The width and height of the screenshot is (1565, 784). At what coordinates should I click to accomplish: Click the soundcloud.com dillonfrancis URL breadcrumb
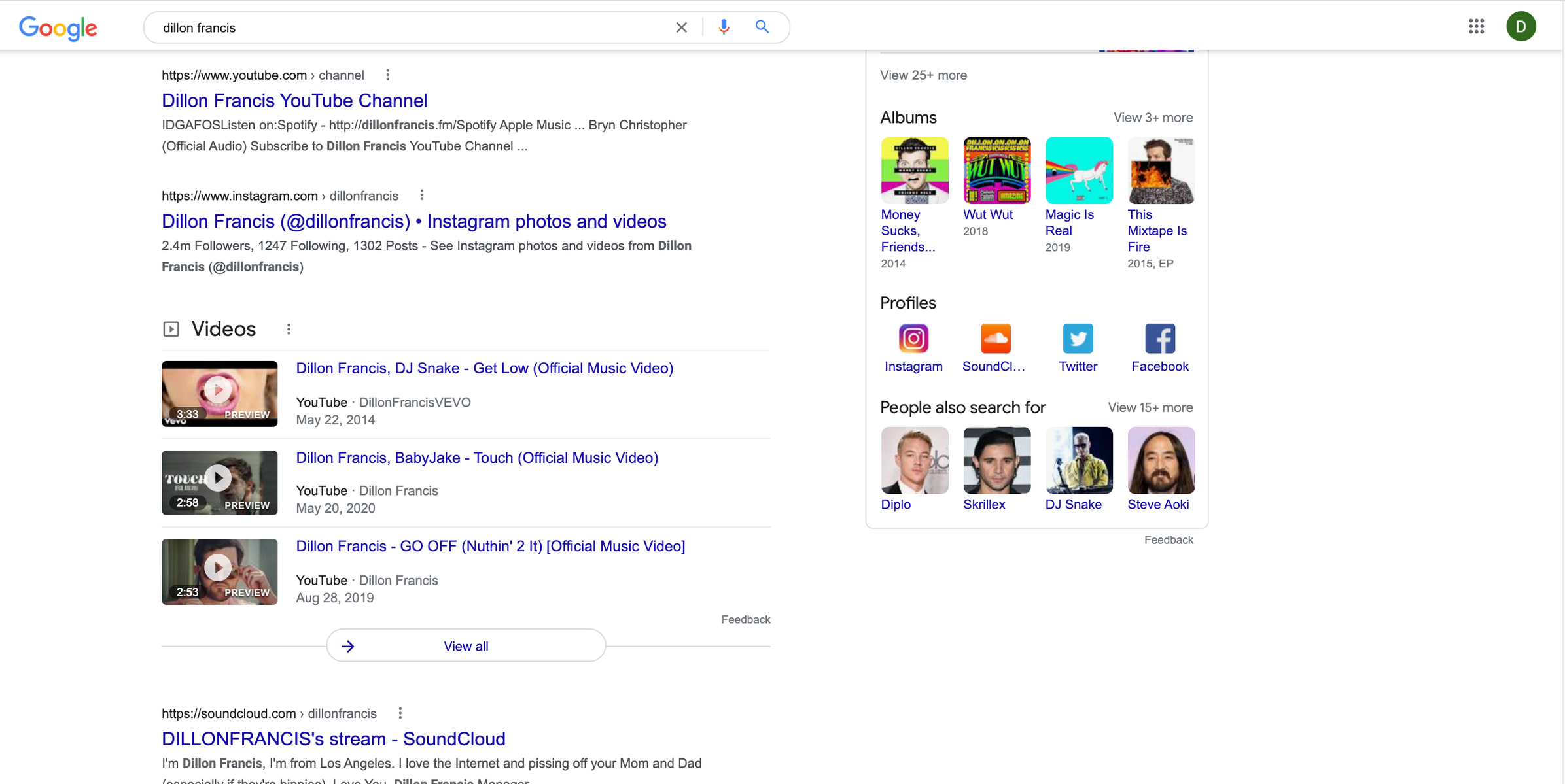pos(269,713)
